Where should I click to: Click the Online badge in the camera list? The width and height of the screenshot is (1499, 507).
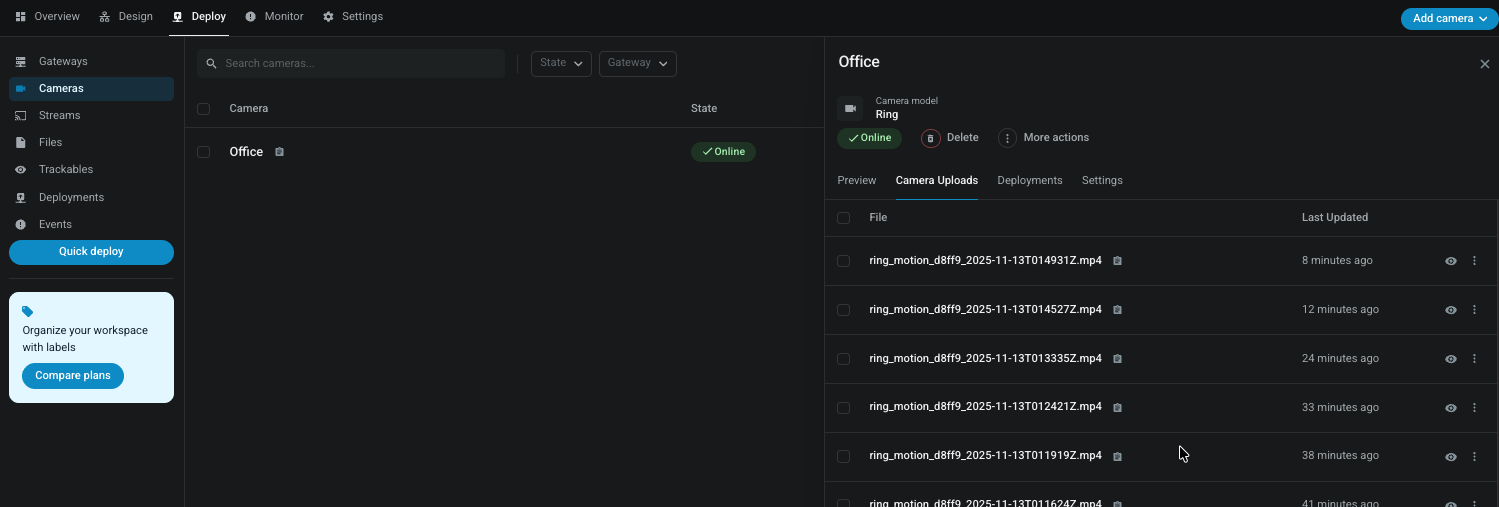point(723,152)
